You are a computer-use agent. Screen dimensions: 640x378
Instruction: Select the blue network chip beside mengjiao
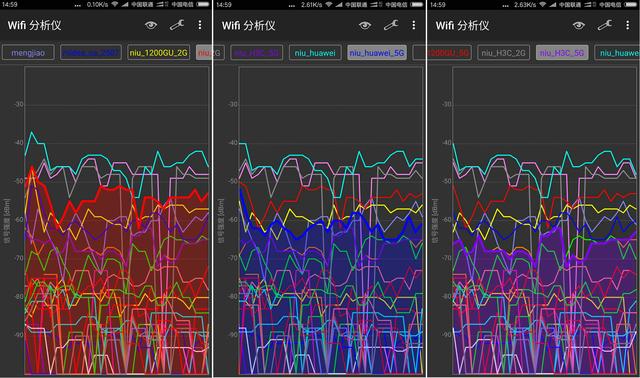tap(91, 53)
